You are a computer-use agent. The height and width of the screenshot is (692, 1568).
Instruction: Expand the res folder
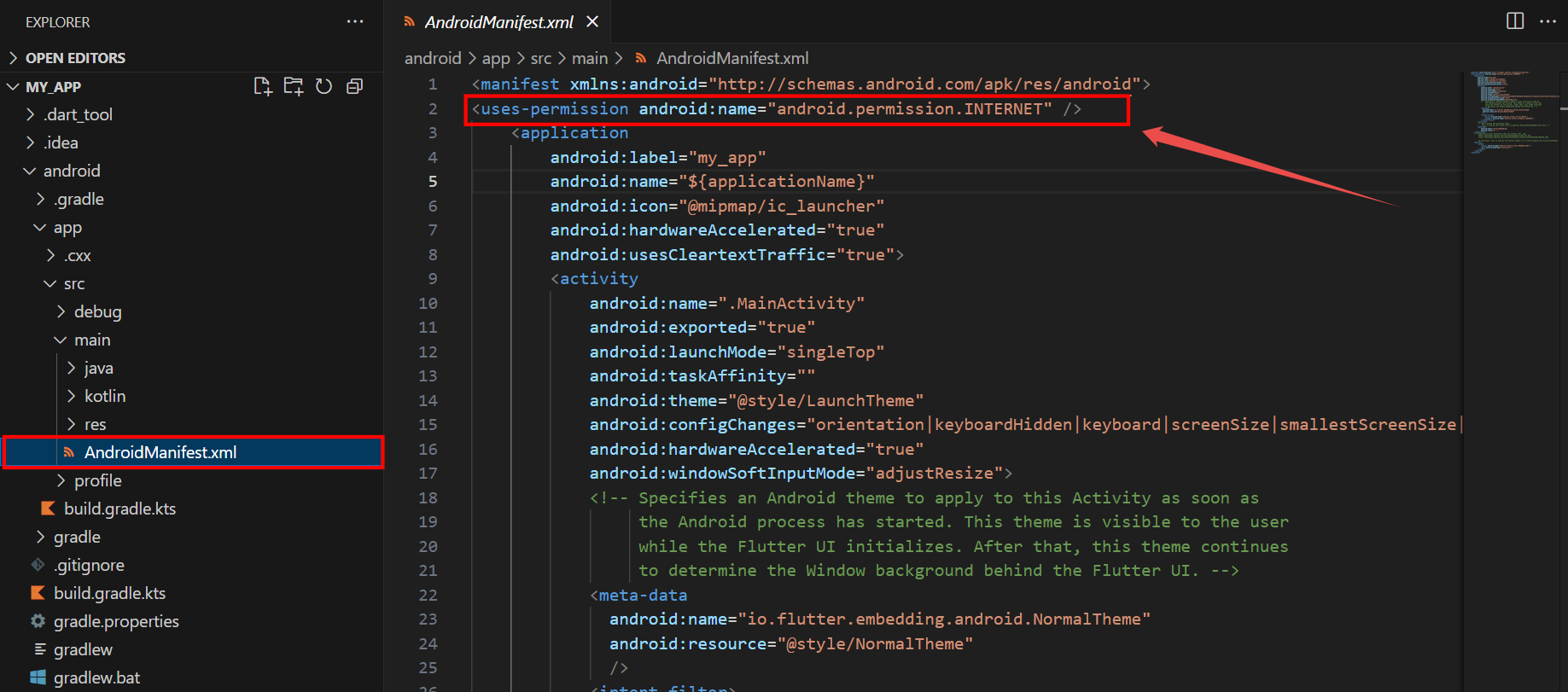click(x=72, y=424)
